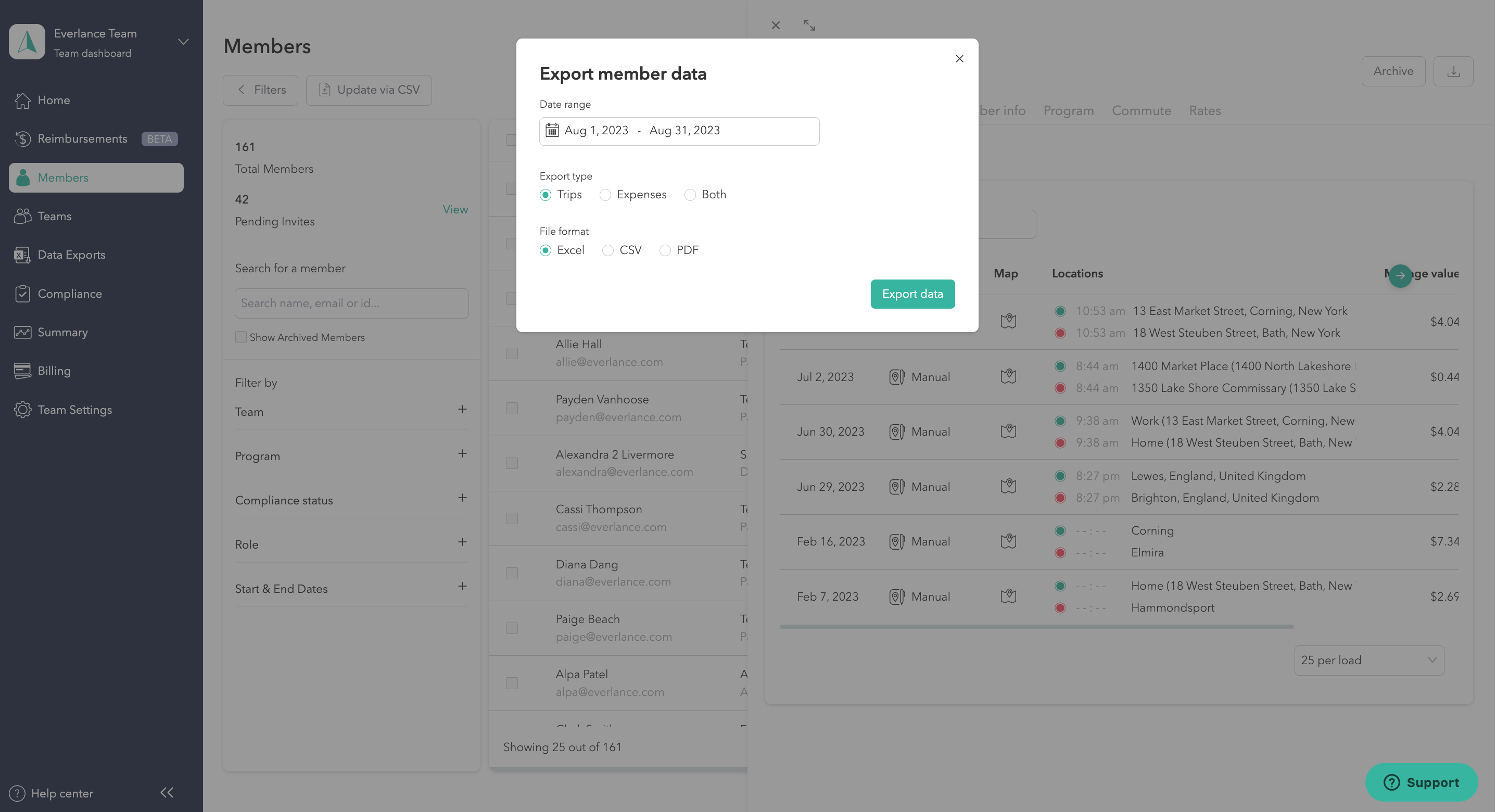The image size is (1496, 812).
Task: Open Compliance from sidebar
Action: (69, 294)
